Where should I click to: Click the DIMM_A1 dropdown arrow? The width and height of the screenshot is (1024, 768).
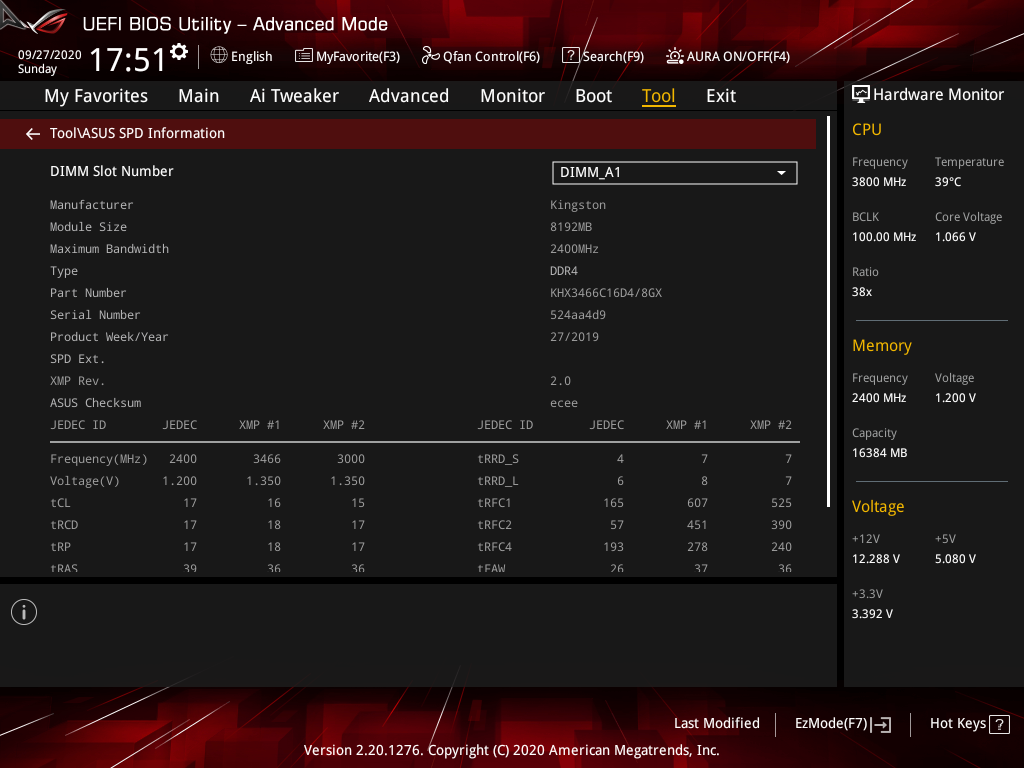781,173
